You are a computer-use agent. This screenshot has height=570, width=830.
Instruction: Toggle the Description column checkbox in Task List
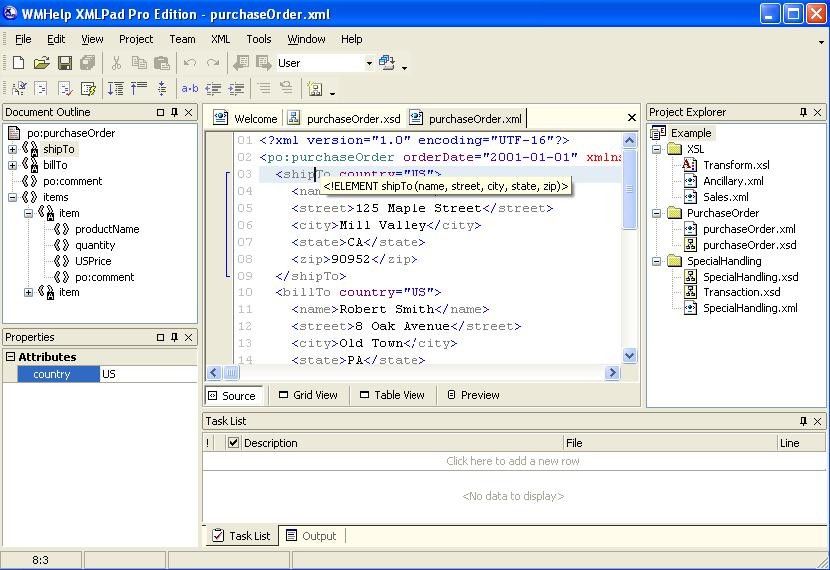(x=233, y=442)
